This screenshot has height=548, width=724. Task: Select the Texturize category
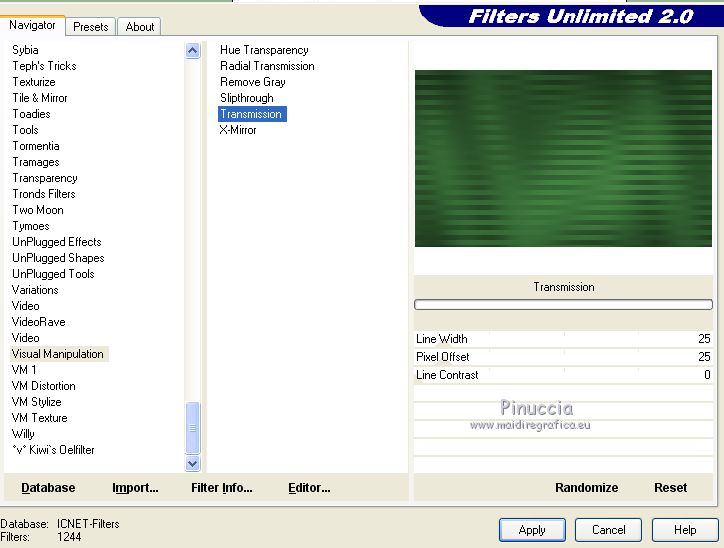[x=34, y=82]
